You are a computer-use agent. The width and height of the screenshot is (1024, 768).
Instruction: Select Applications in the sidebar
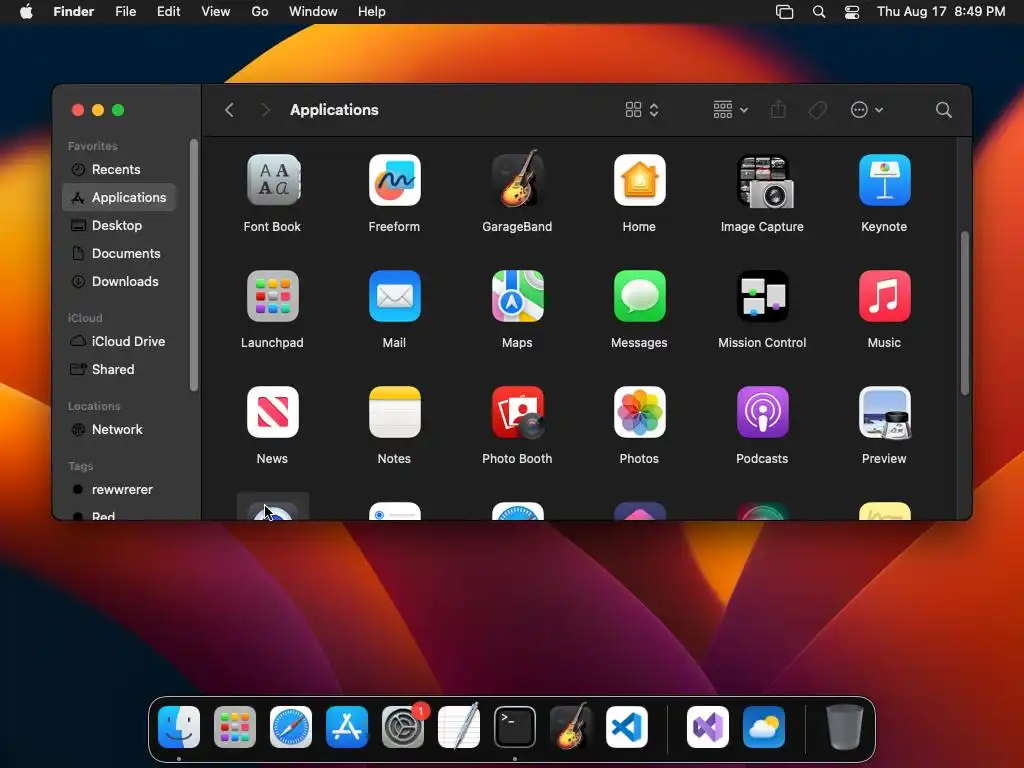point(119,197)
